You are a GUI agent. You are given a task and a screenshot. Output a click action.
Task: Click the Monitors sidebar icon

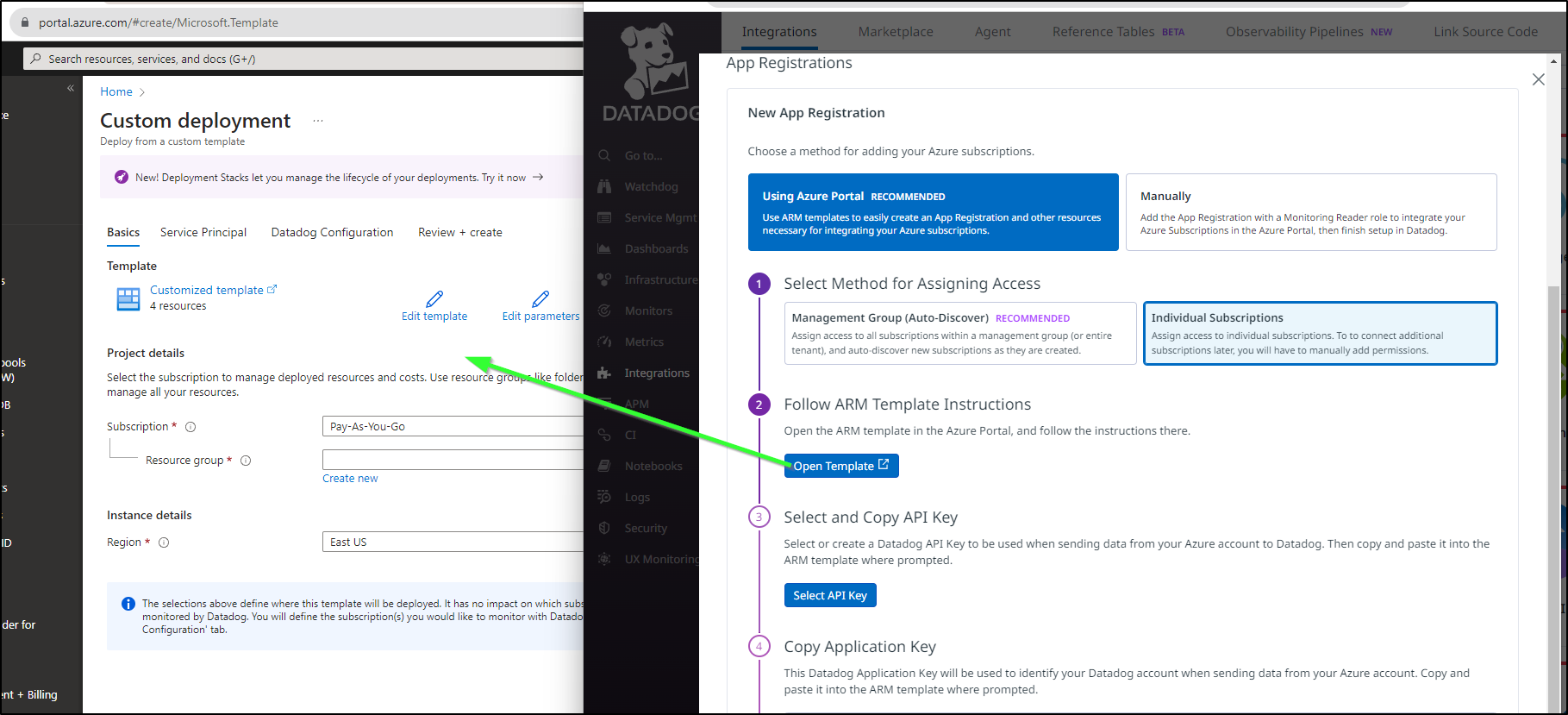pyautogui.click(x=604, y=311)
